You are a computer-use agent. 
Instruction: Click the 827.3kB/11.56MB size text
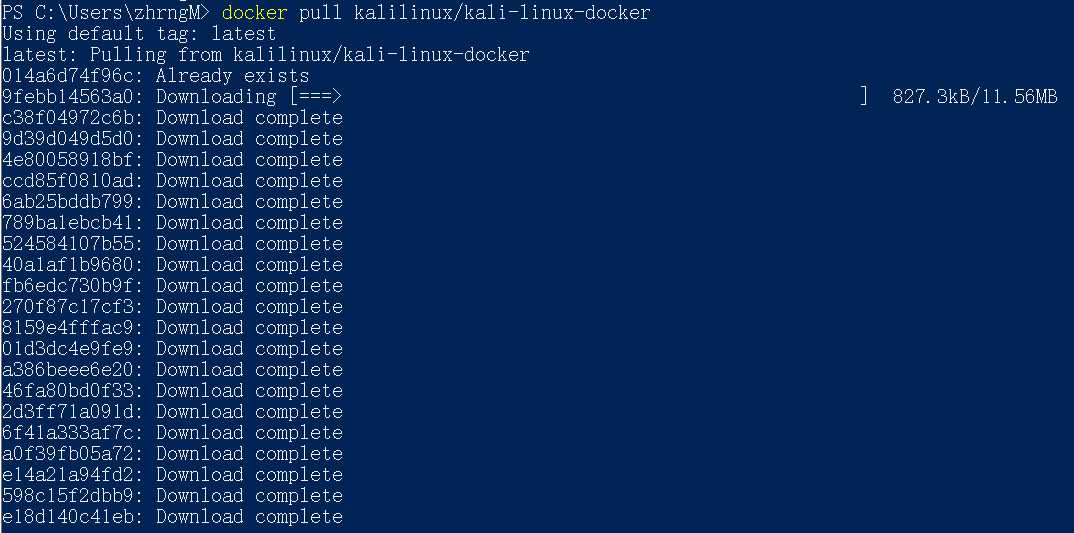point(975,97)
